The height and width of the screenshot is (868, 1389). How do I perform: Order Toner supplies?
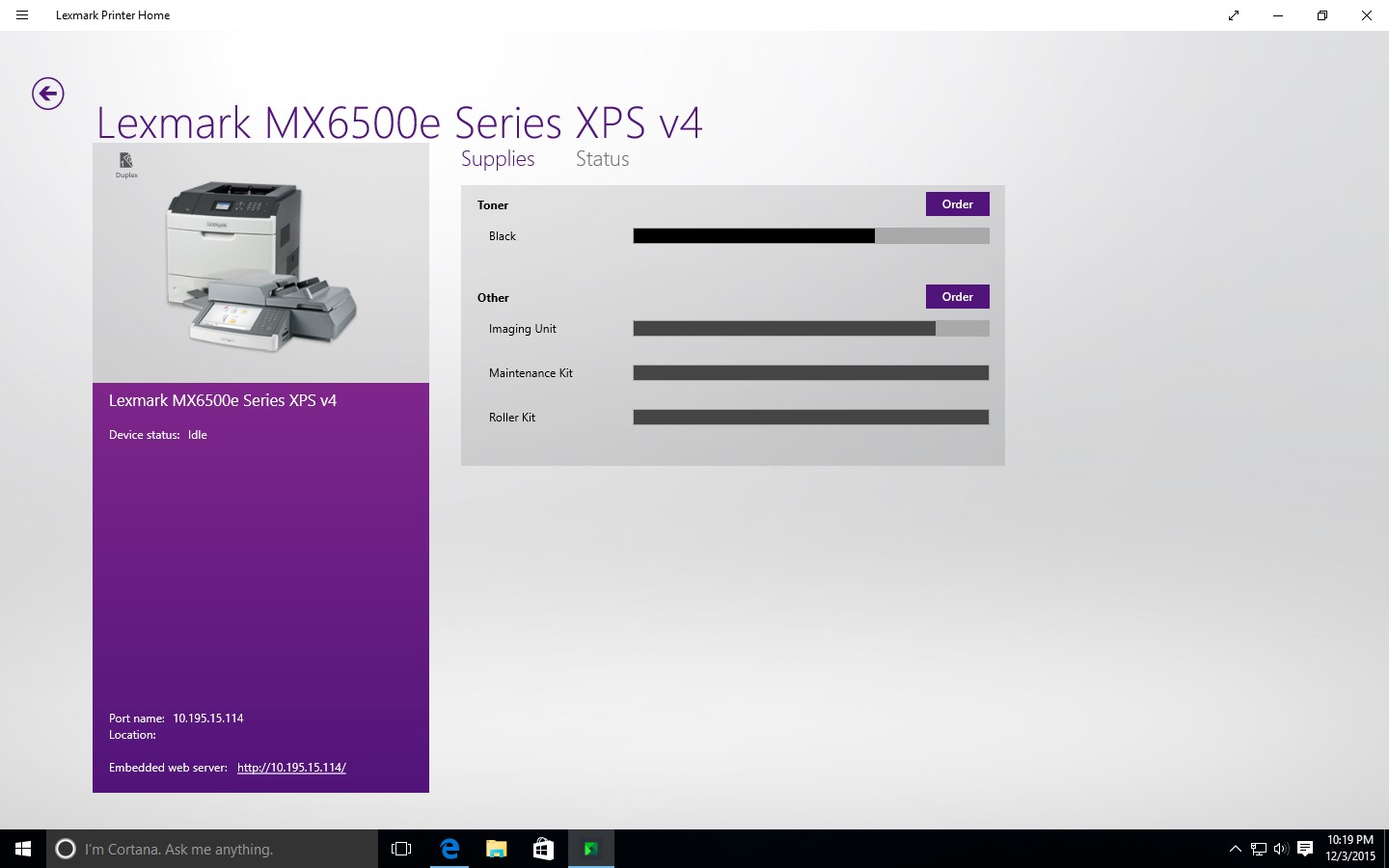[x=958, y=203]
